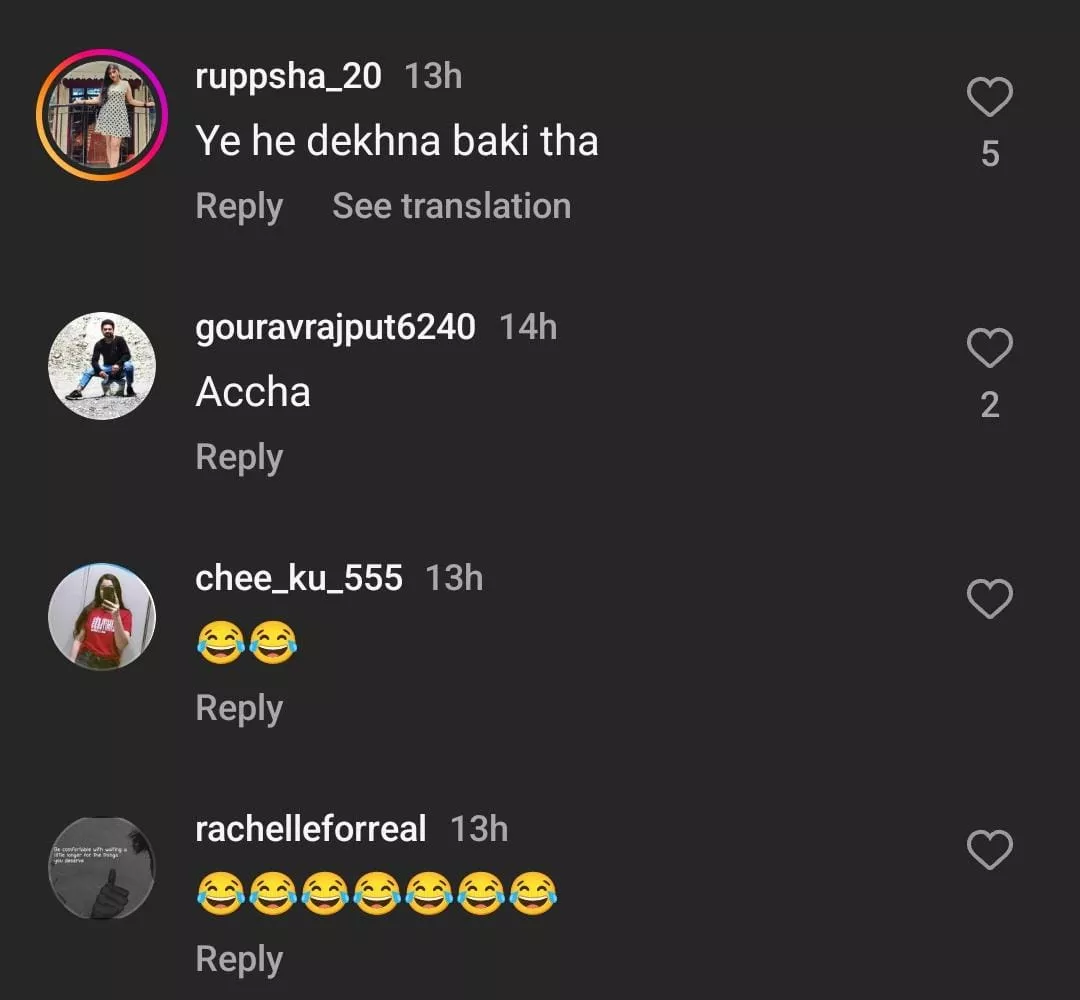Open the chee_ku_555 username profile
The width and height of the screenshot is (1080, 1000).
(299, 579)
